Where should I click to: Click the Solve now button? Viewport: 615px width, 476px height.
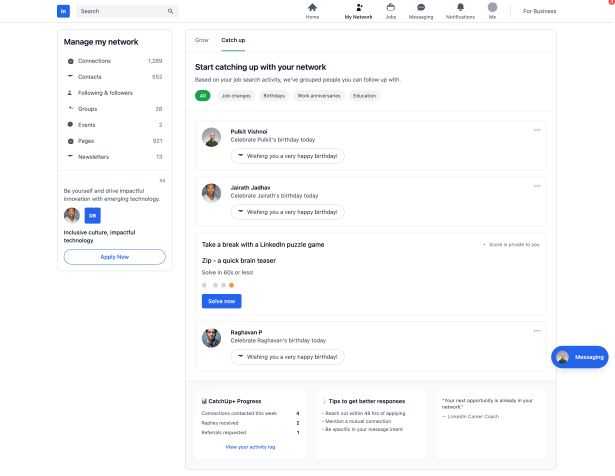click(222, 301)
